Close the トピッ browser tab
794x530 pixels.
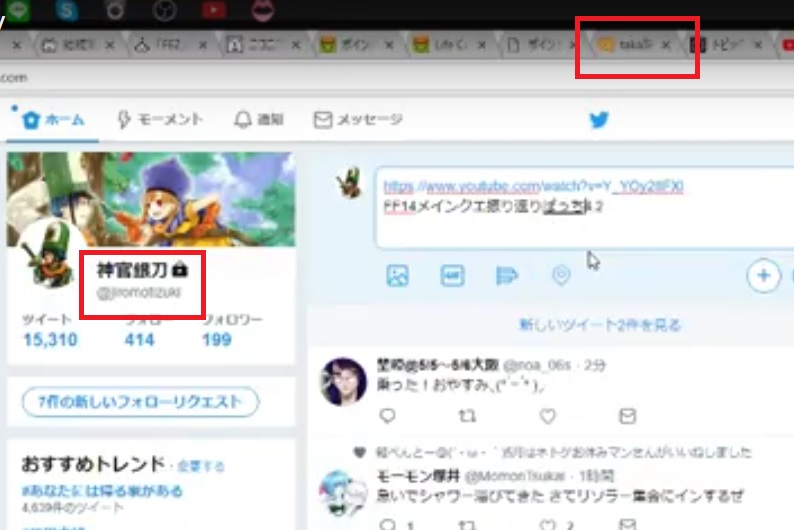[758, 45]
